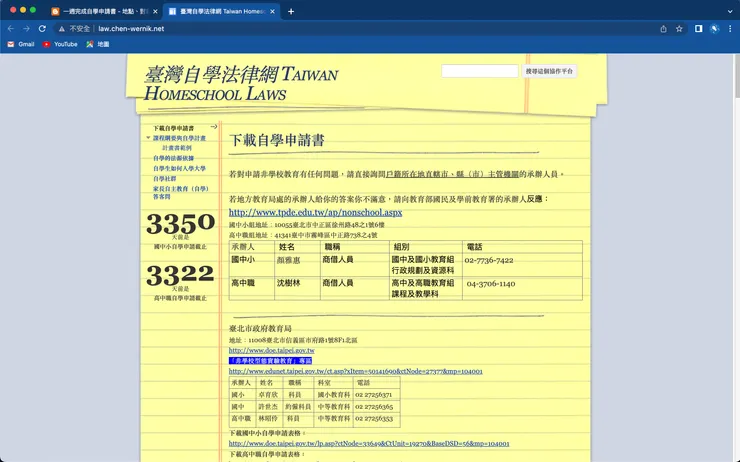Switch to the 一週完成自學申請書 tab
The height and width of the screenshot is (462, 740).
[x=104, y=11]
